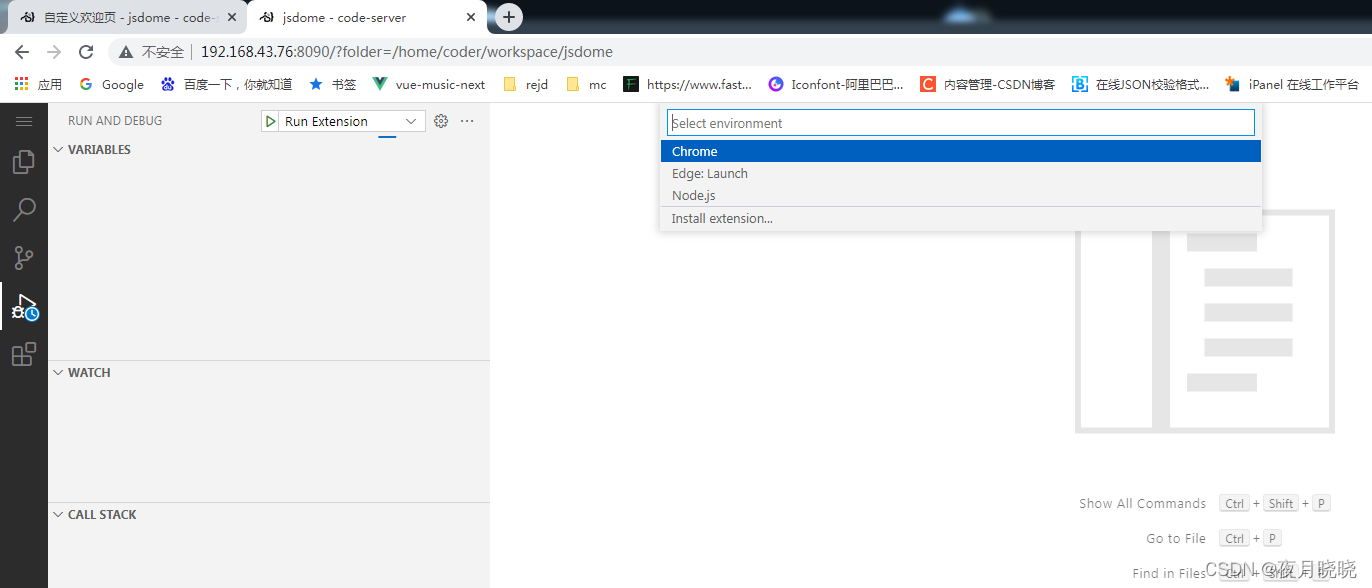The height and width of the screenshot is (588, 1372).
Task: Open a new browser tab
Action: [x=509, y=16]
